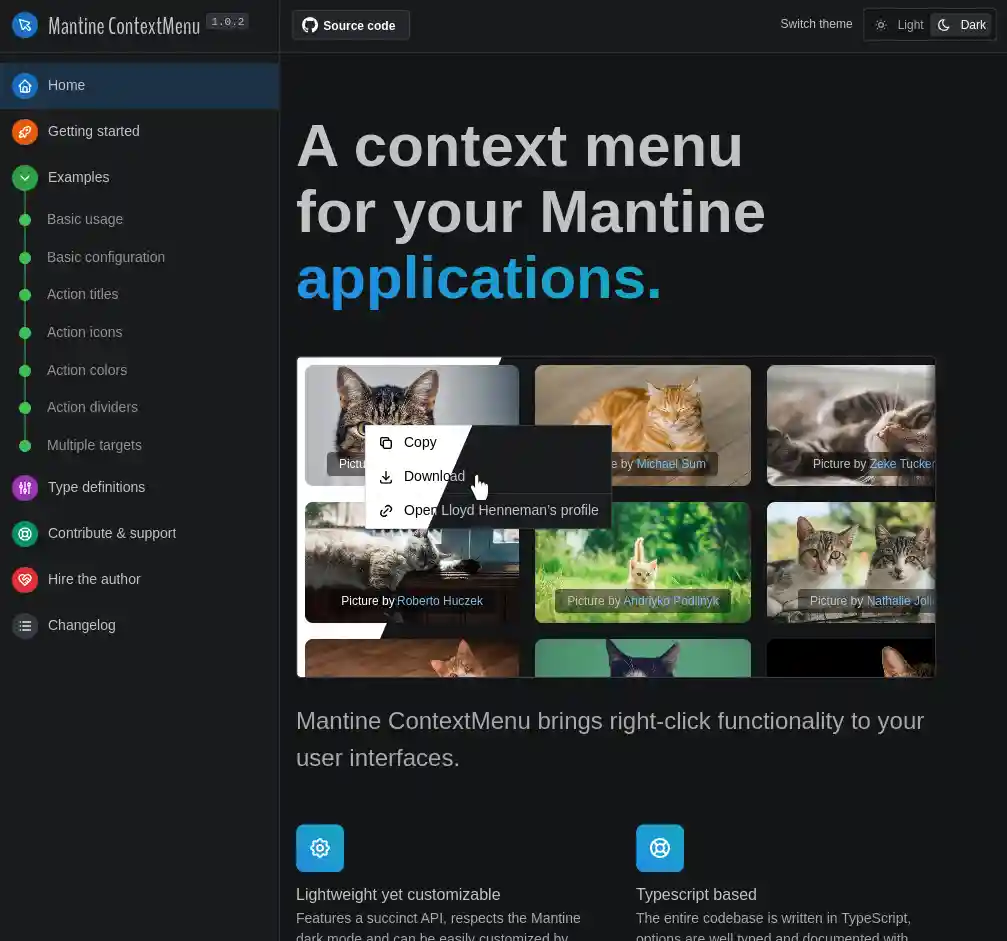1007x941 pixels.
Task: Click the gear icon above Lightweight yet customizable
Action: (x=319, y=847)
